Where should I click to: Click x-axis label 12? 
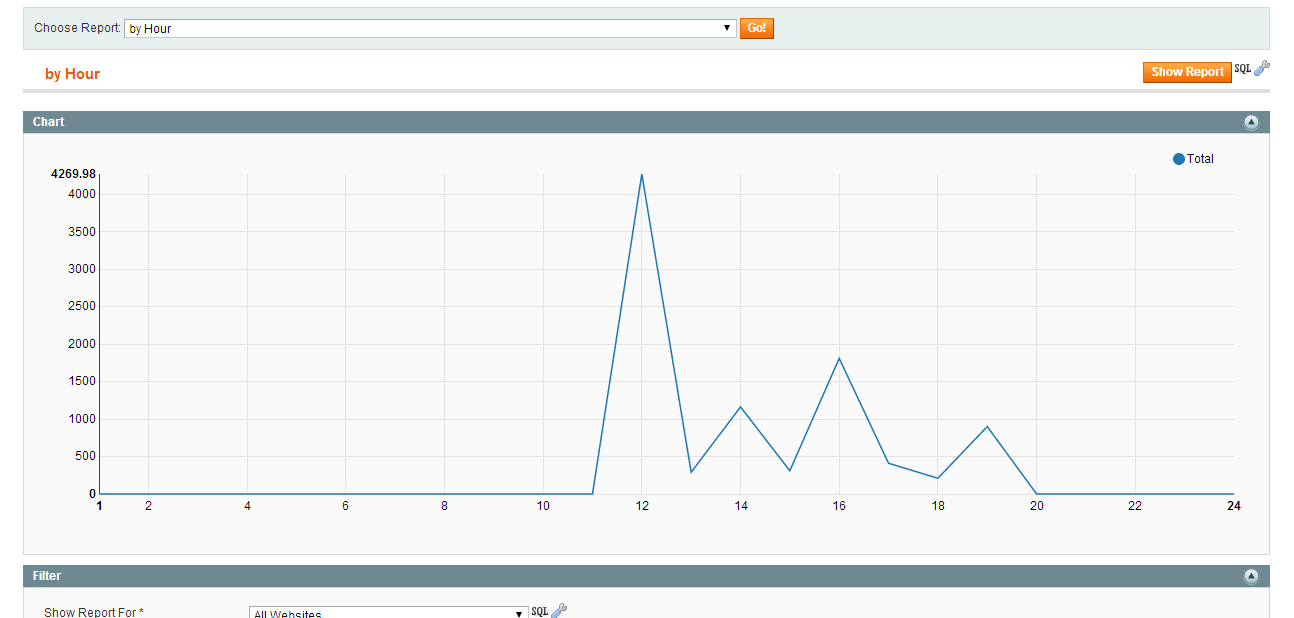click(642, 506)
